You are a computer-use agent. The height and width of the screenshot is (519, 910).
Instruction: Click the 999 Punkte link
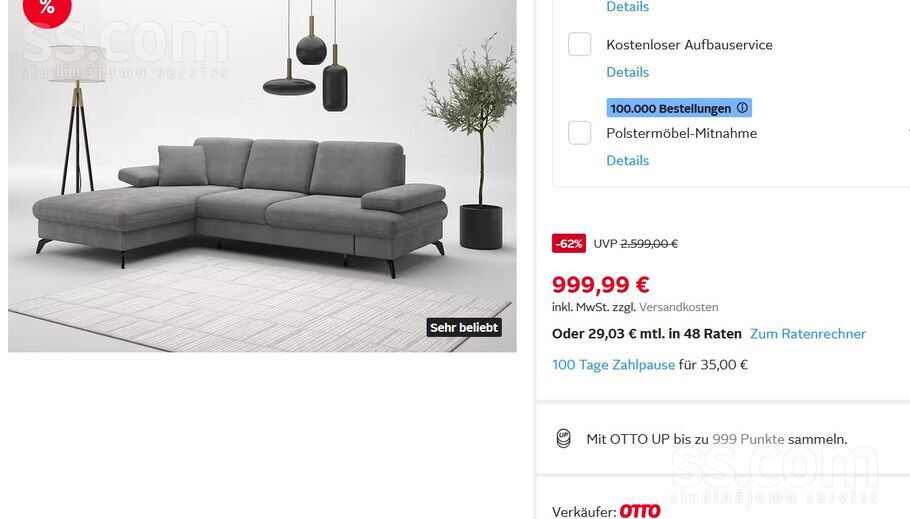(748, 439)
